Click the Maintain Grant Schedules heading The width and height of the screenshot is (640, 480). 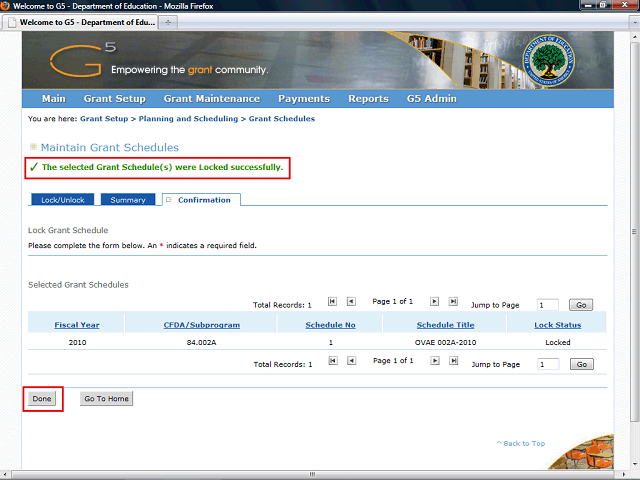(109, 147)
